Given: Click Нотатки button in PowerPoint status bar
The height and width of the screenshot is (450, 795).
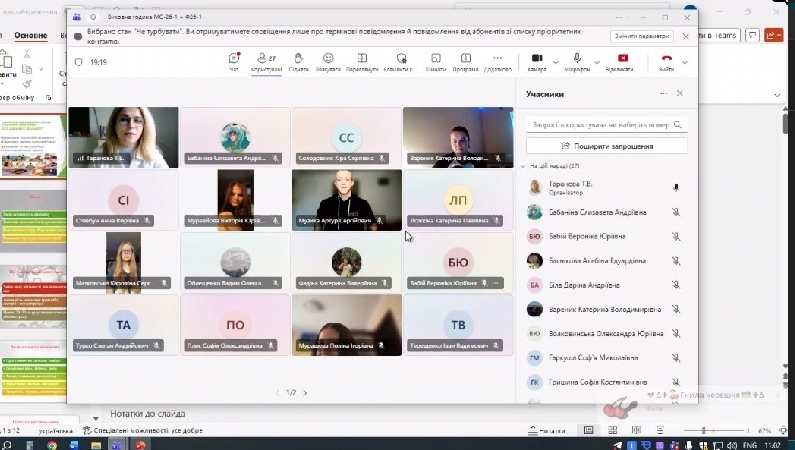Looking at the screenshot, I should [547, 431].
